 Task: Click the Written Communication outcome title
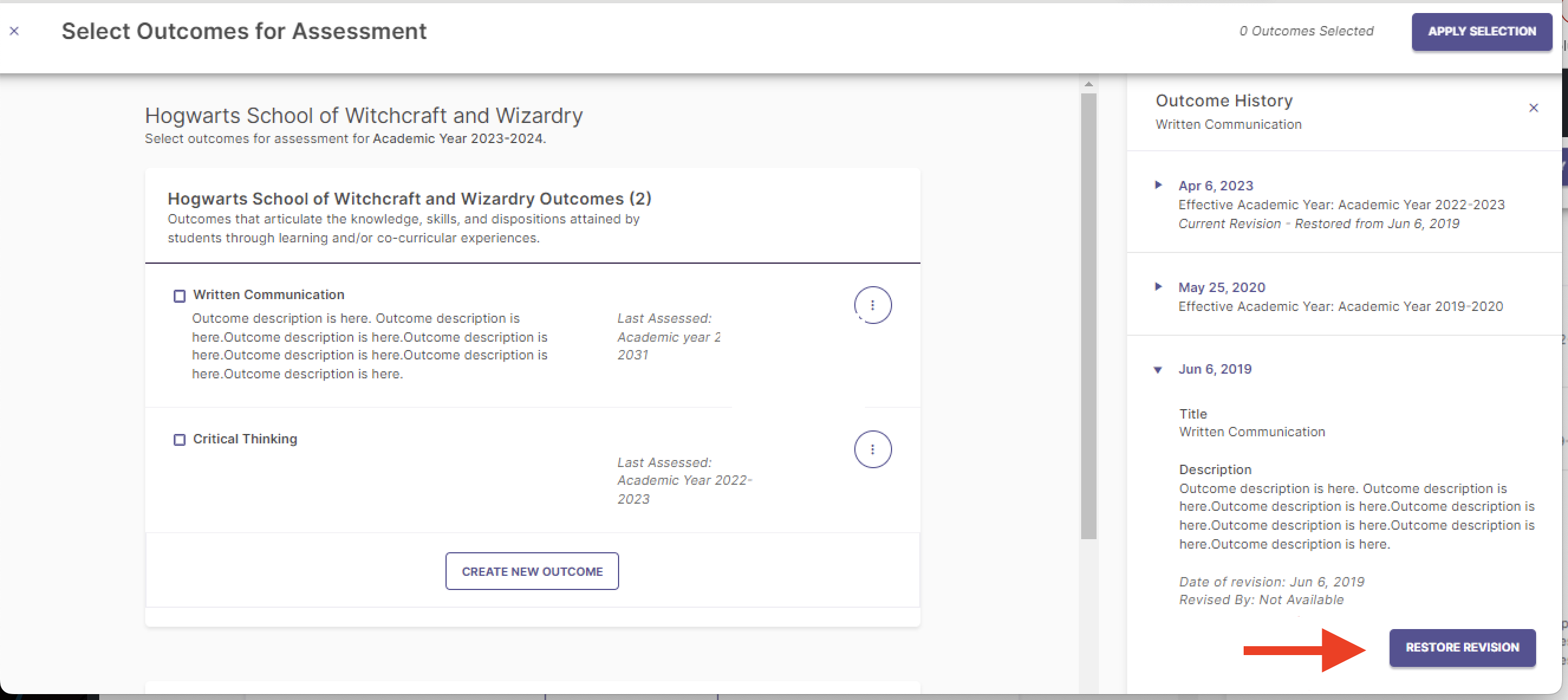pos(268,295)
